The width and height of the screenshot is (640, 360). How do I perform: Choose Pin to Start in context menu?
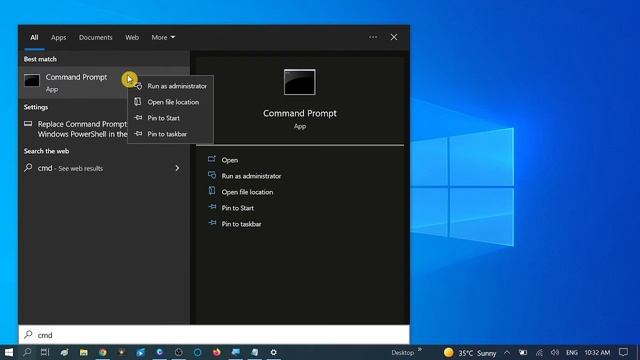[x=171, y=118]
